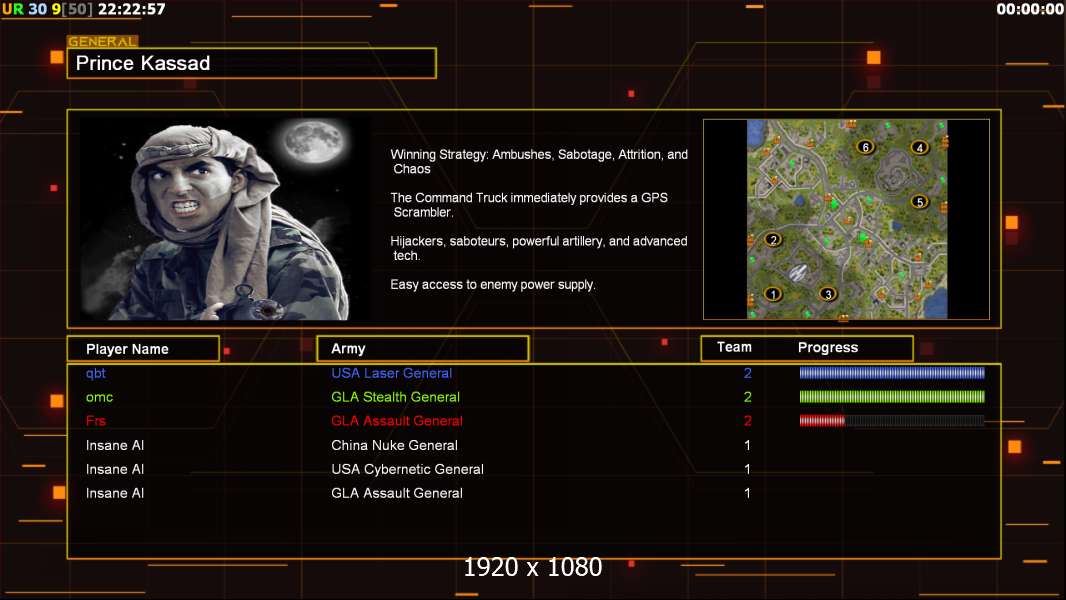The height and width of the screenshot is (600, 1066).
Task: Click the Winning Strategy description text
Action: 539,162
